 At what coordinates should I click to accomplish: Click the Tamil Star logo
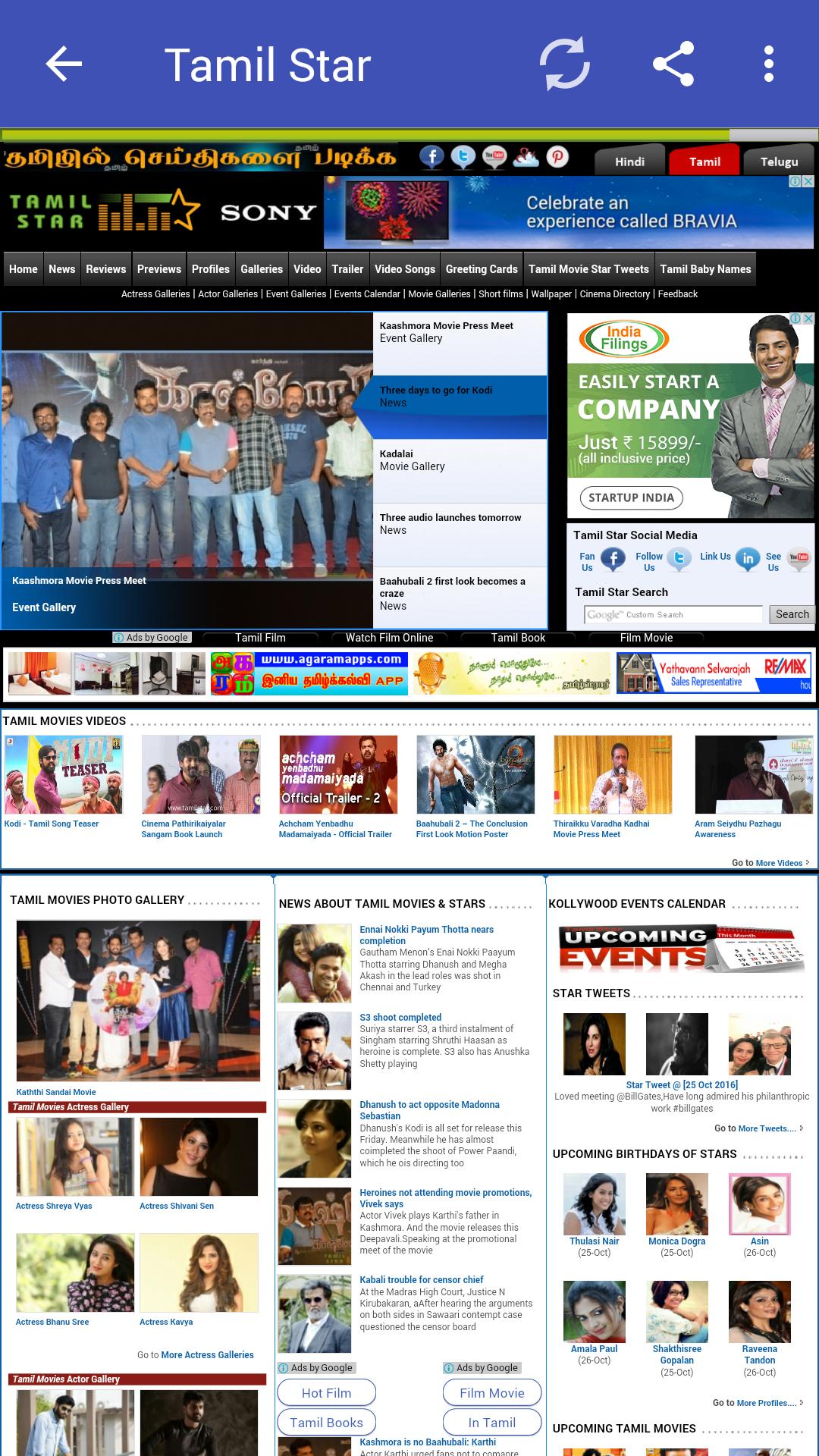105,211
